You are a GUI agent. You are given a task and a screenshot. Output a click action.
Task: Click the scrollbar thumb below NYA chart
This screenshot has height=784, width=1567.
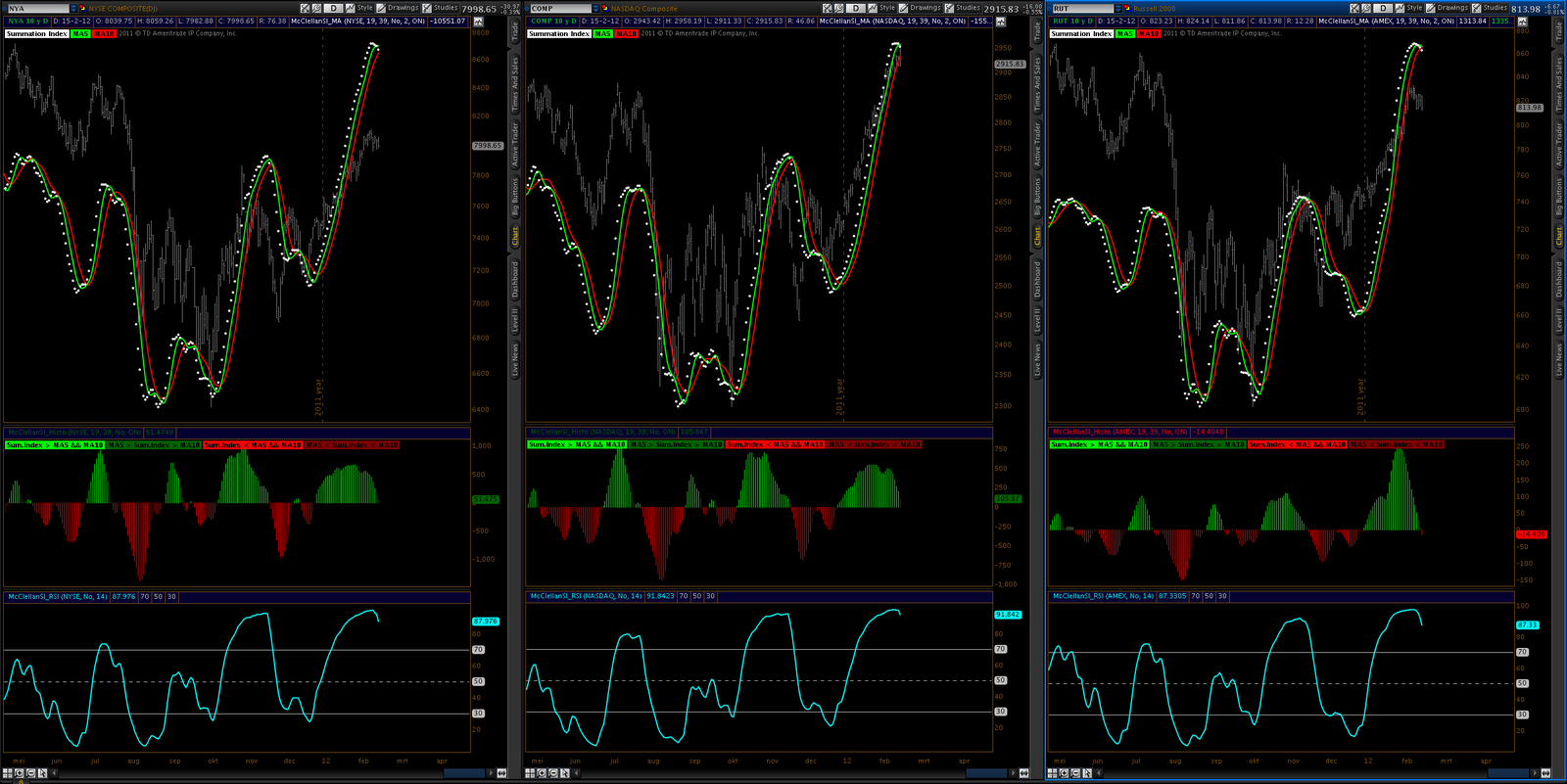tap(464, 773)
